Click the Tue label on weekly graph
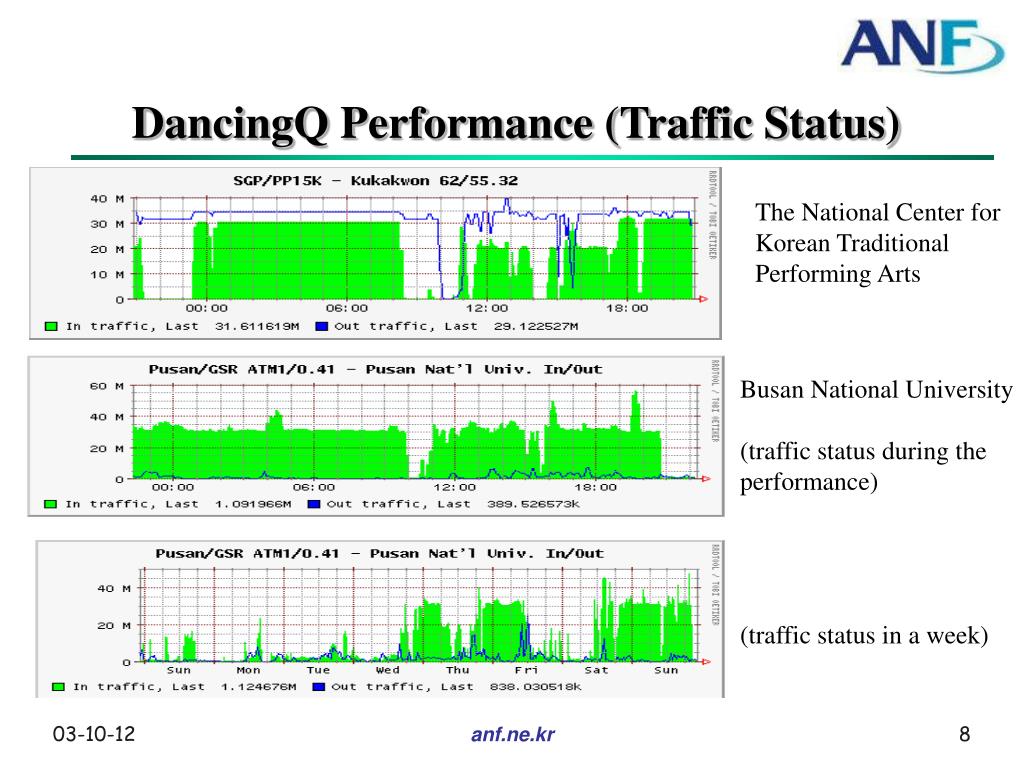The width and height of the screenshot is (1024, 768). pyautogui.click(x=318, y=670)
